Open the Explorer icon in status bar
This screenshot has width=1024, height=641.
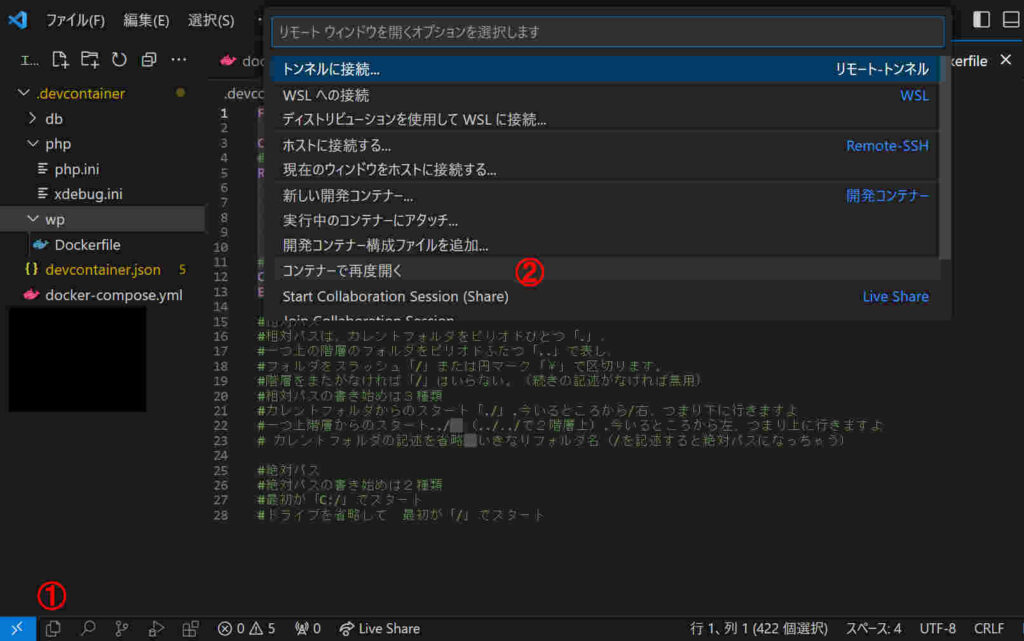pos(54,629)
